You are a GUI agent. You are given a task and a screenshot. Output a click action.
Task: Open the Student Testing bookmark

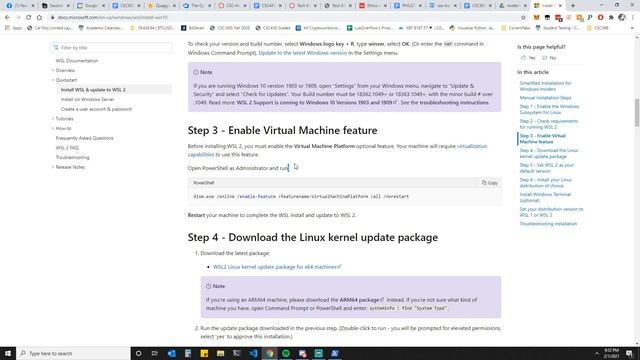coord(559,28)
